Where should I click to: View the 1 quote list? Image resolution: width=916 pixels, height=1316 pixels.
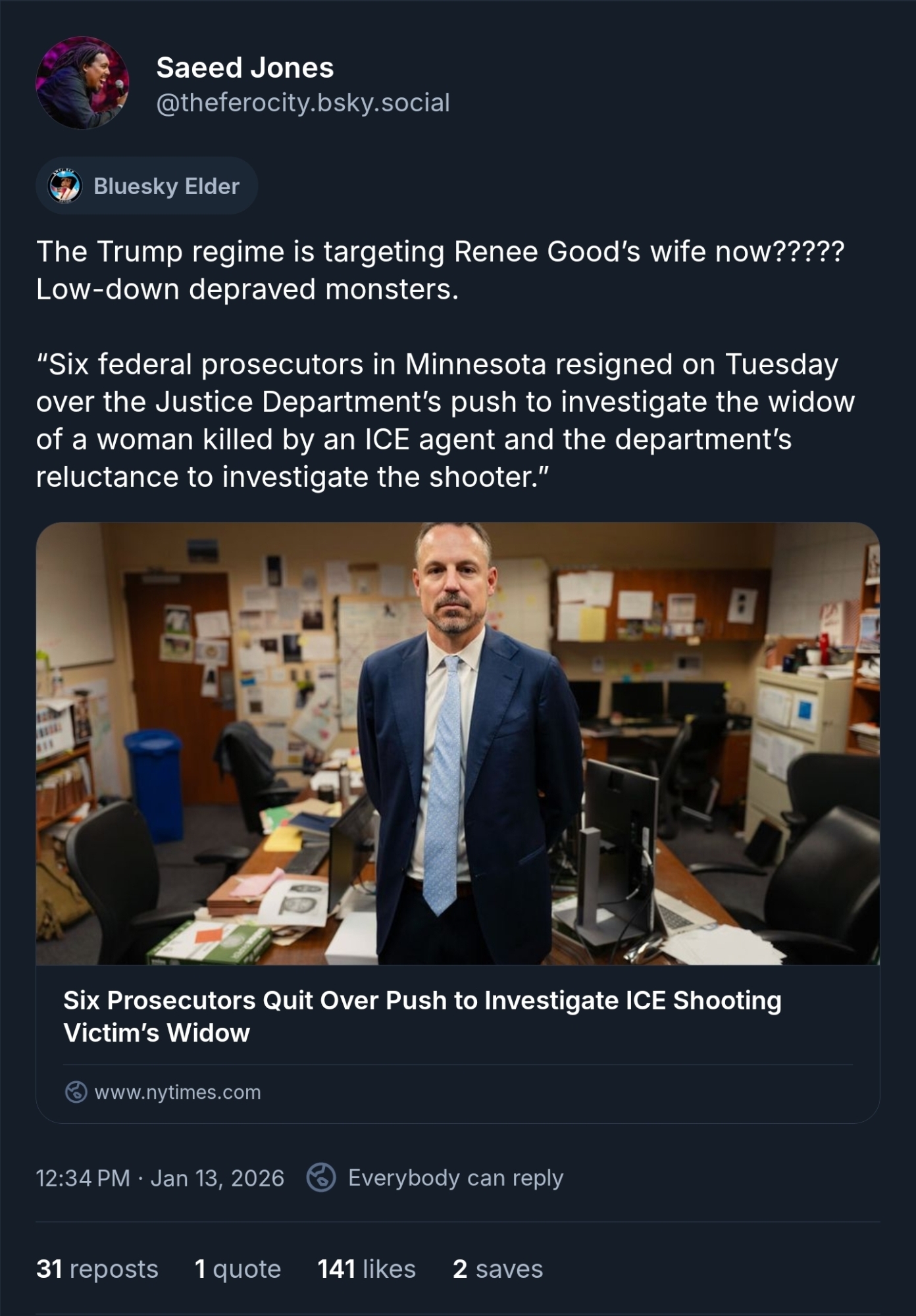(x=238, y=1269)
